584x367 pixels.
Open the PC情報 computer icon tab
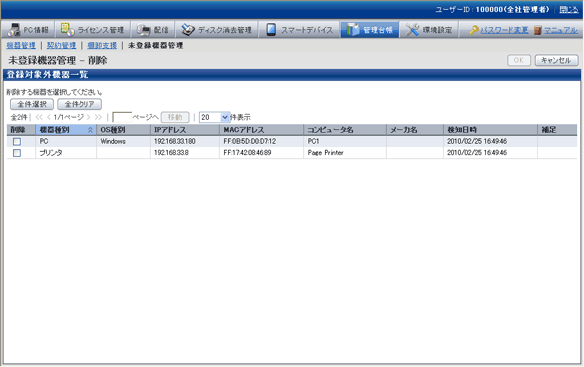(x=14, y=29)
